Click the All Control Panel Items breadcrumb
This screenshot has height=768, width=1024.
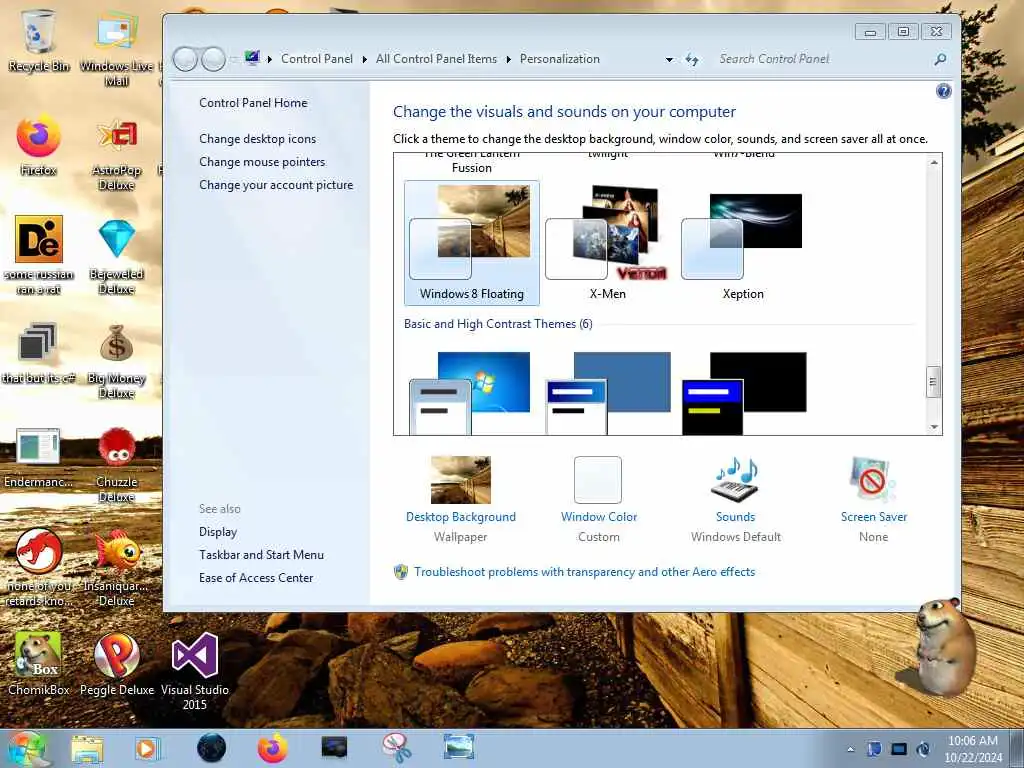coord(436,59)
